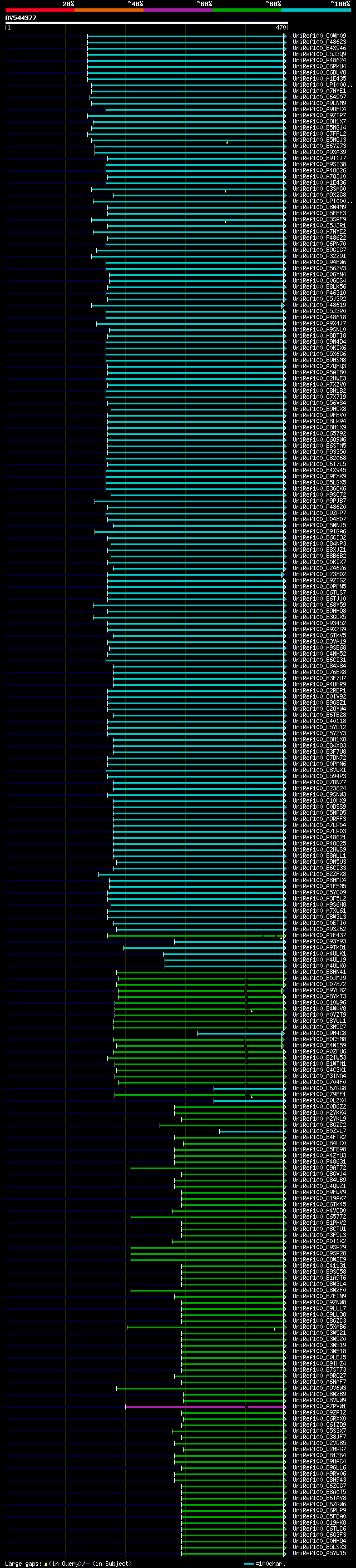Click the label UniRef100_A1E437
This screenshot has height=1568, width=356.
pyautogui.click(x=319, y=936)
